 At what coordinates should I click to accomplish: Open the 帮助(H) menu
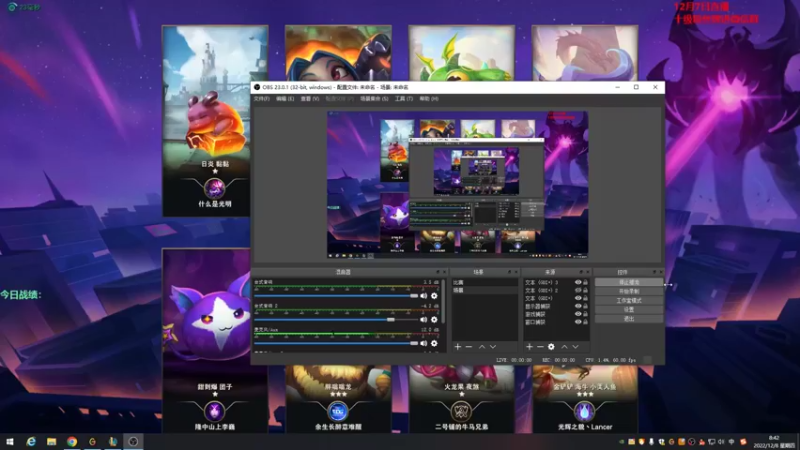pyautogui.click(x=429, y=98)
